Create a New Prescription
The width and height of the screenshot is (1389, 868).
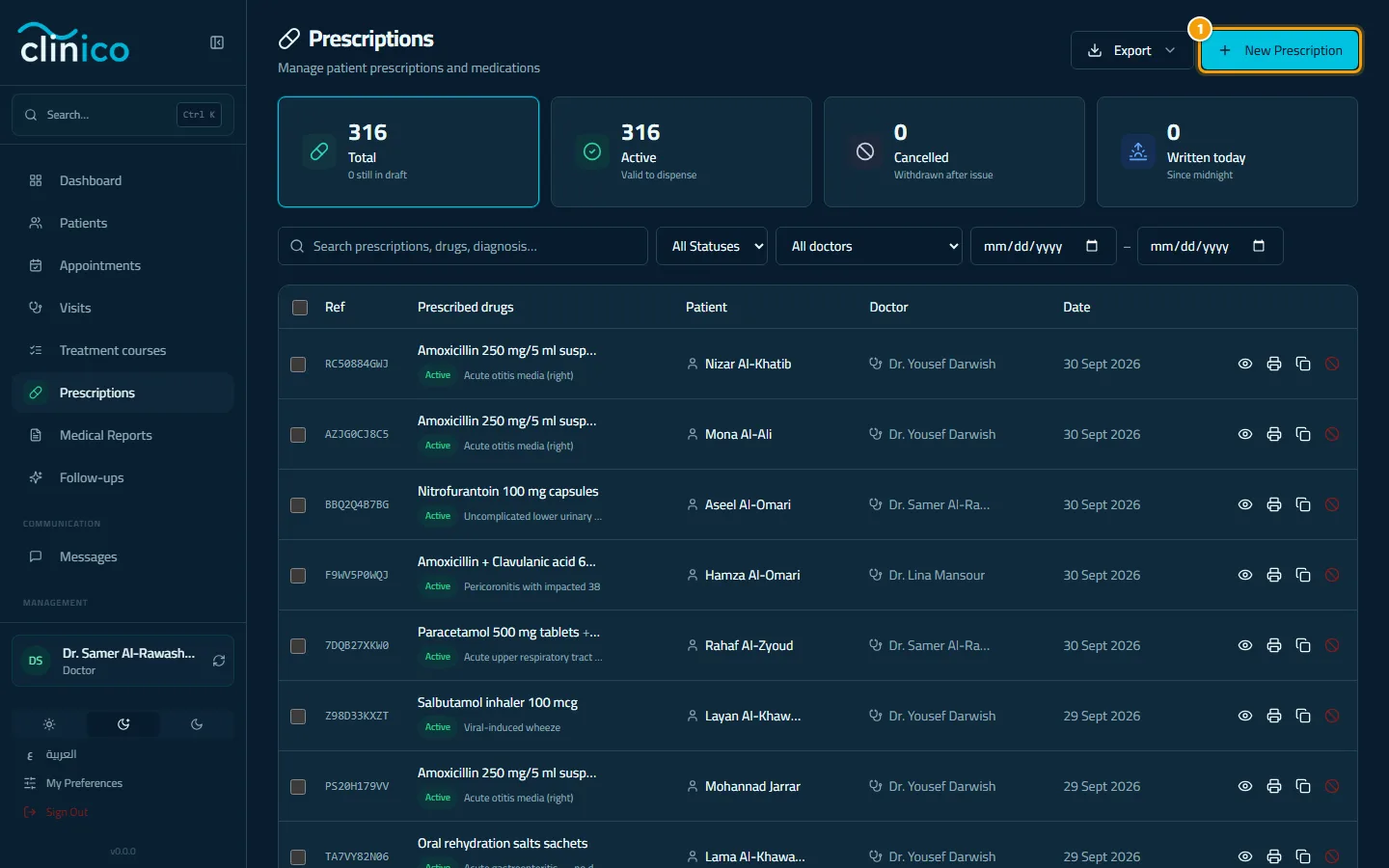[x=1280, y=50]
